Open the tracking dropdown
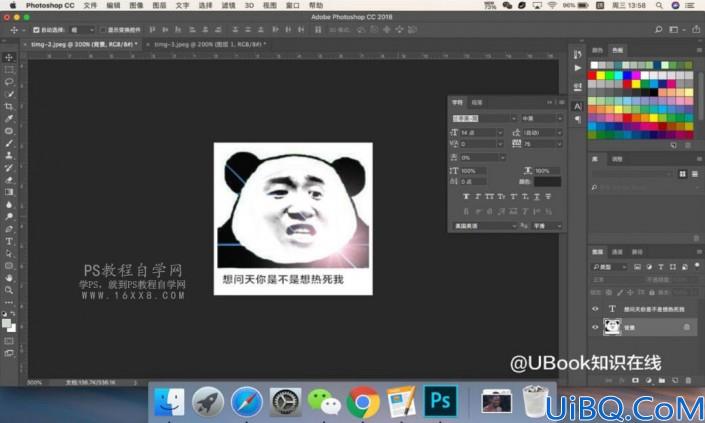This screenshot has width=705, height=423. coord(560,144)
